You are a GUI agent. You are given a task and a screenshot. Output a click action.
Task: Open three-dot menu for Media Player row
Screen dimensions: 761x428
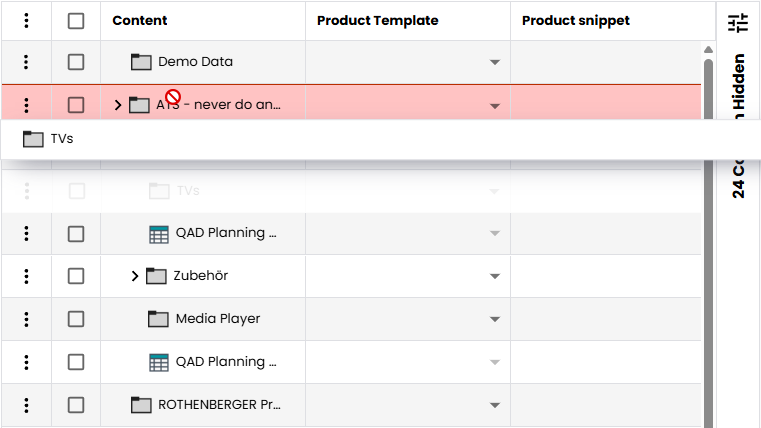click(26, 319)
